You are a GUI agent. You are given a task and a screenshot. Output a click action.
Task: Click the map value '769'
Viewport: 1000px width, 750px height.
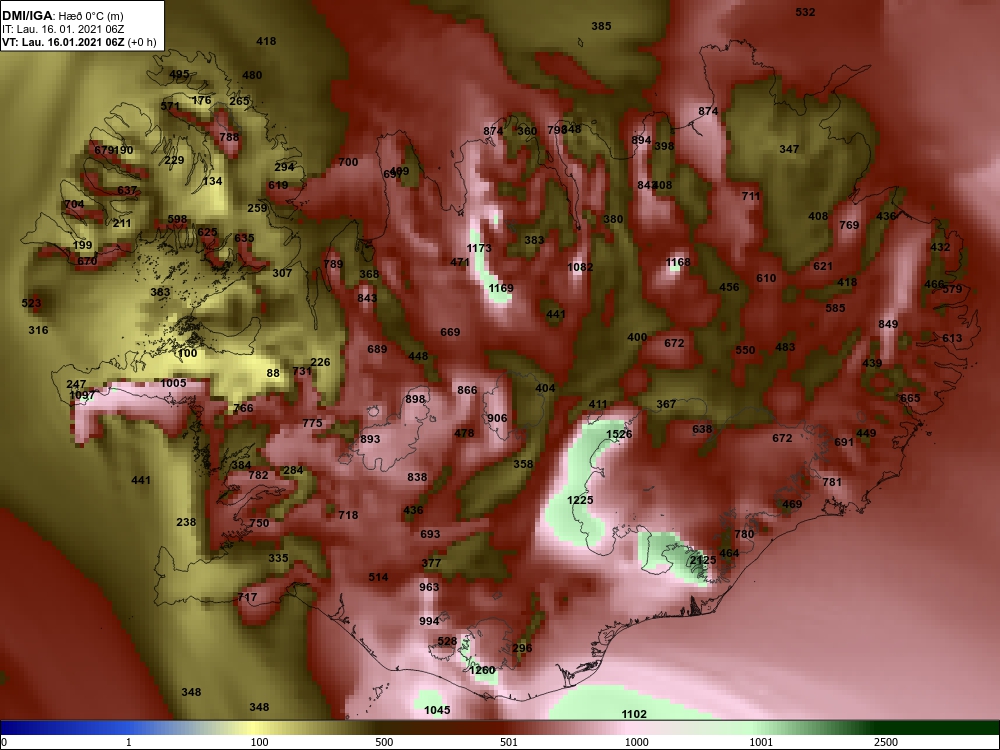849,225
